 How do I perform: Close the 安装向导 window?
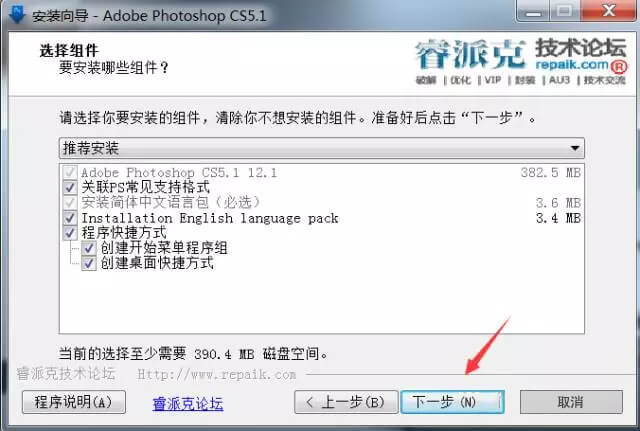click(609, 11)
